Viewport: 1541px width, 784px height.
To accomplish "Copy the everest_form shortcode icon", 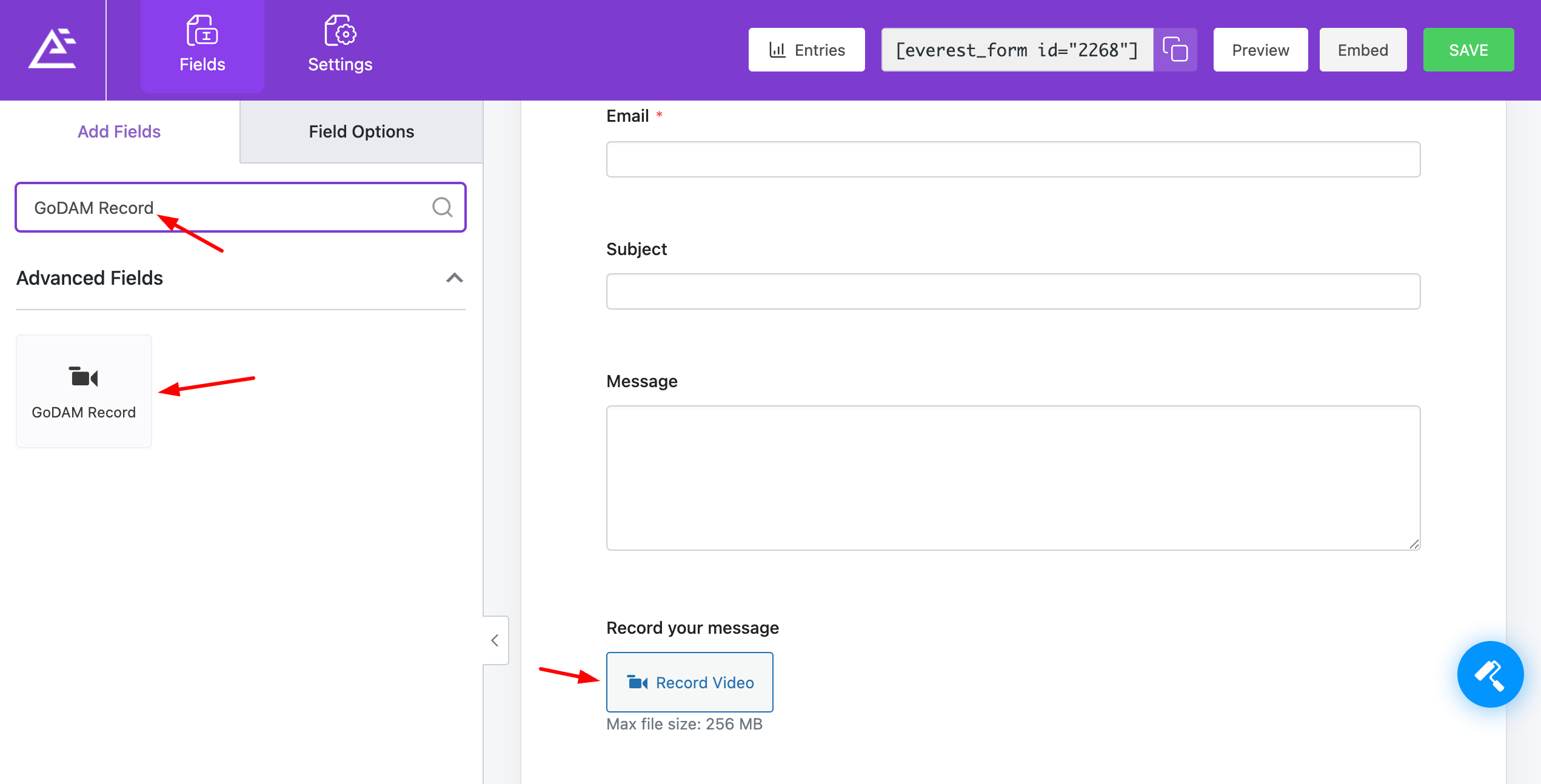I will [x=1175, y=50].
